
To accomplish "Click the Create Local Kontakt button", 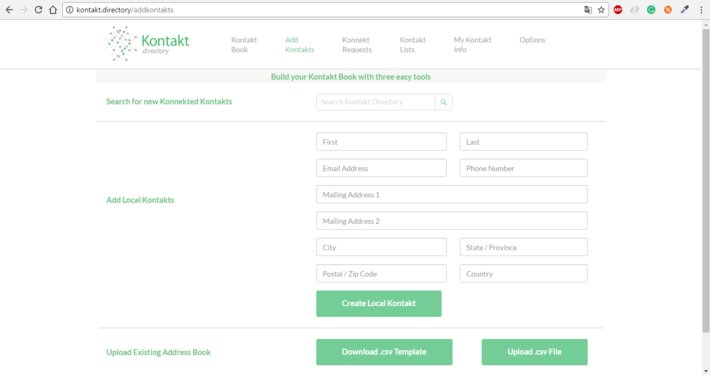I will point(379,303).
